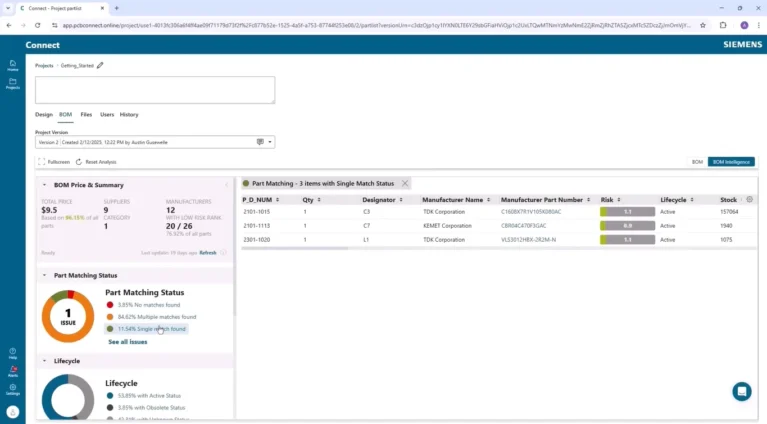Viewport: 767px width, 424px height.
Task: Click the browser address bar
Action: (376, 25)
